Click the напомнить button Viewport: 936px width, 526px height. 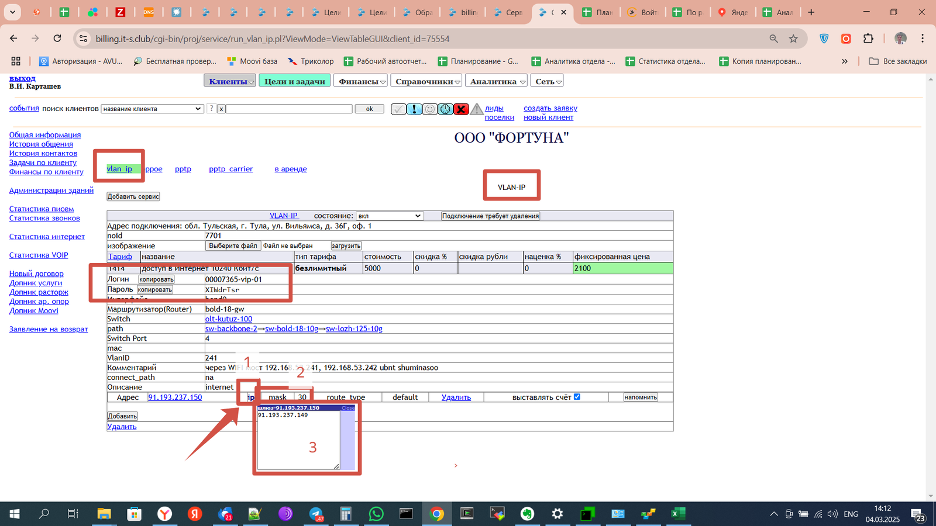640,397
